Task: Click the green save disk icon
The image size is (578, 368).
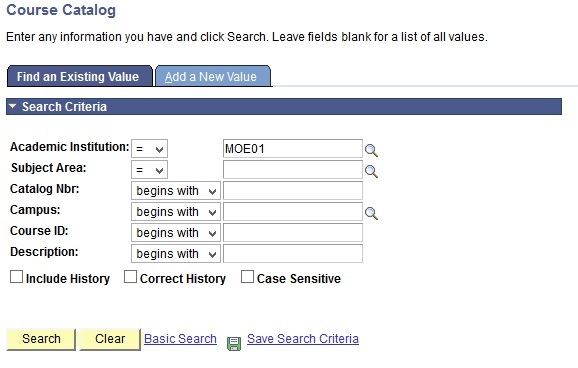Action: pos(234,344)
